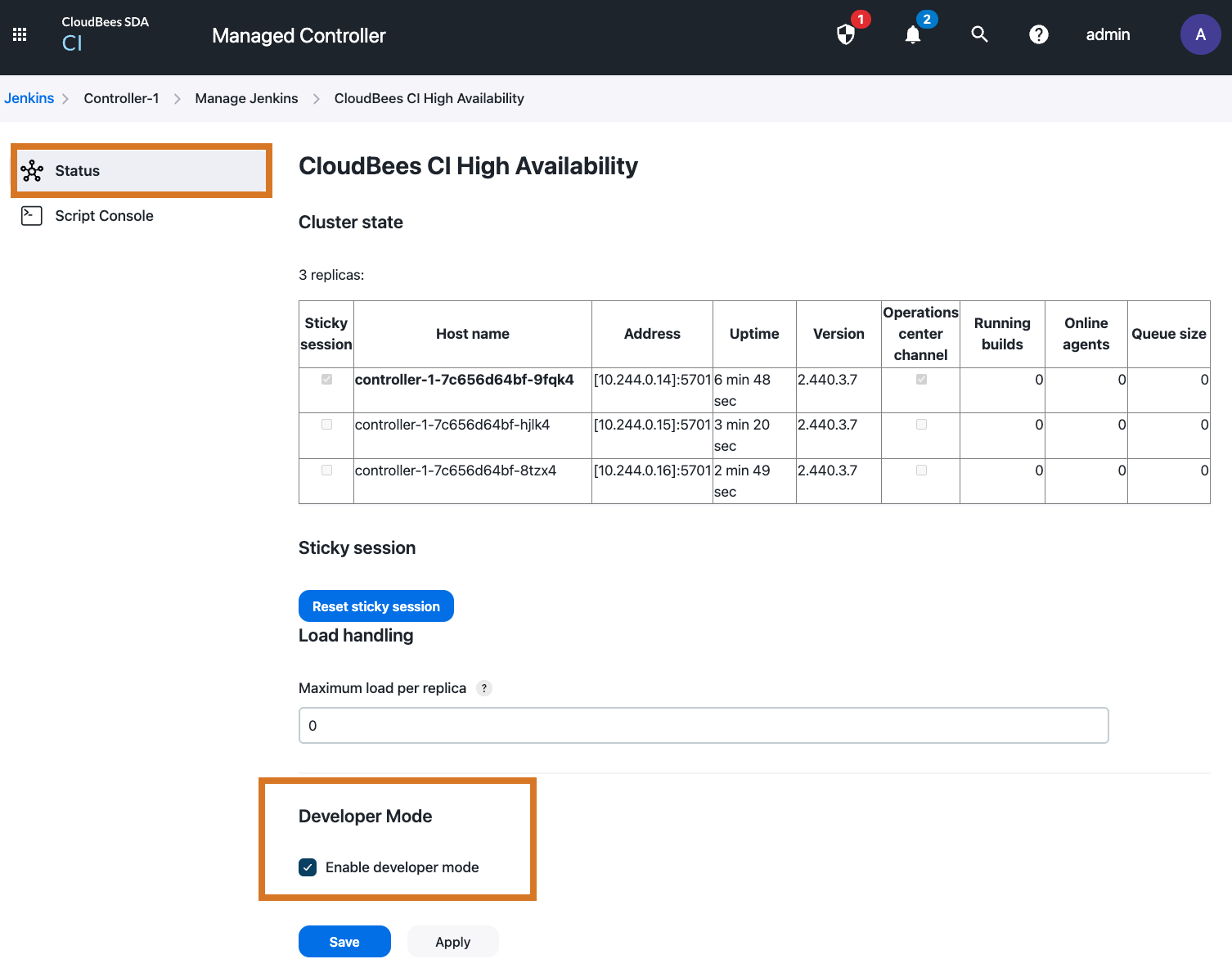Open search with the magnifier icon

pyautogui.click(x=979, y=34)
